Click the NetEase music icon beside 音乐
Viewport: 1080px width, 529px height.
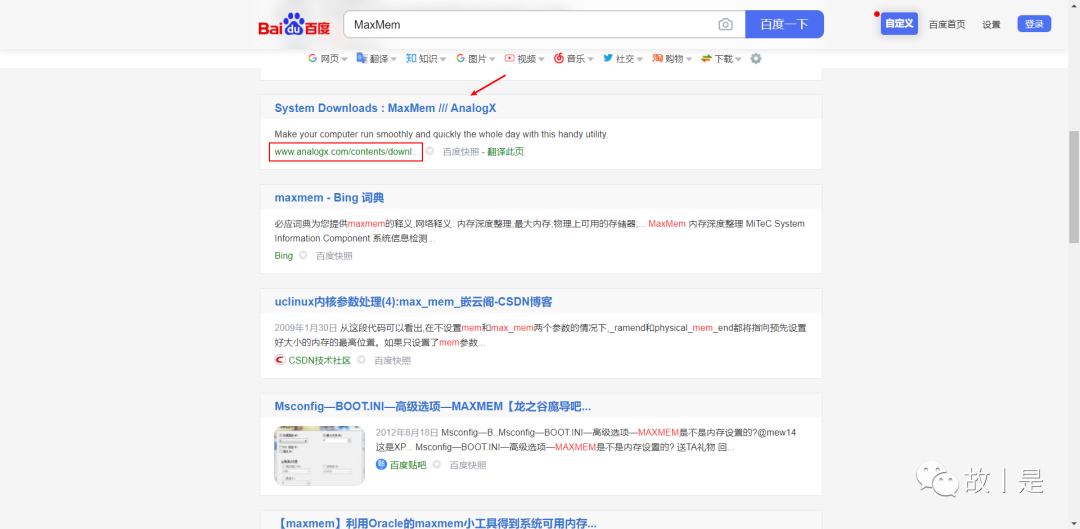coord(559,59)
